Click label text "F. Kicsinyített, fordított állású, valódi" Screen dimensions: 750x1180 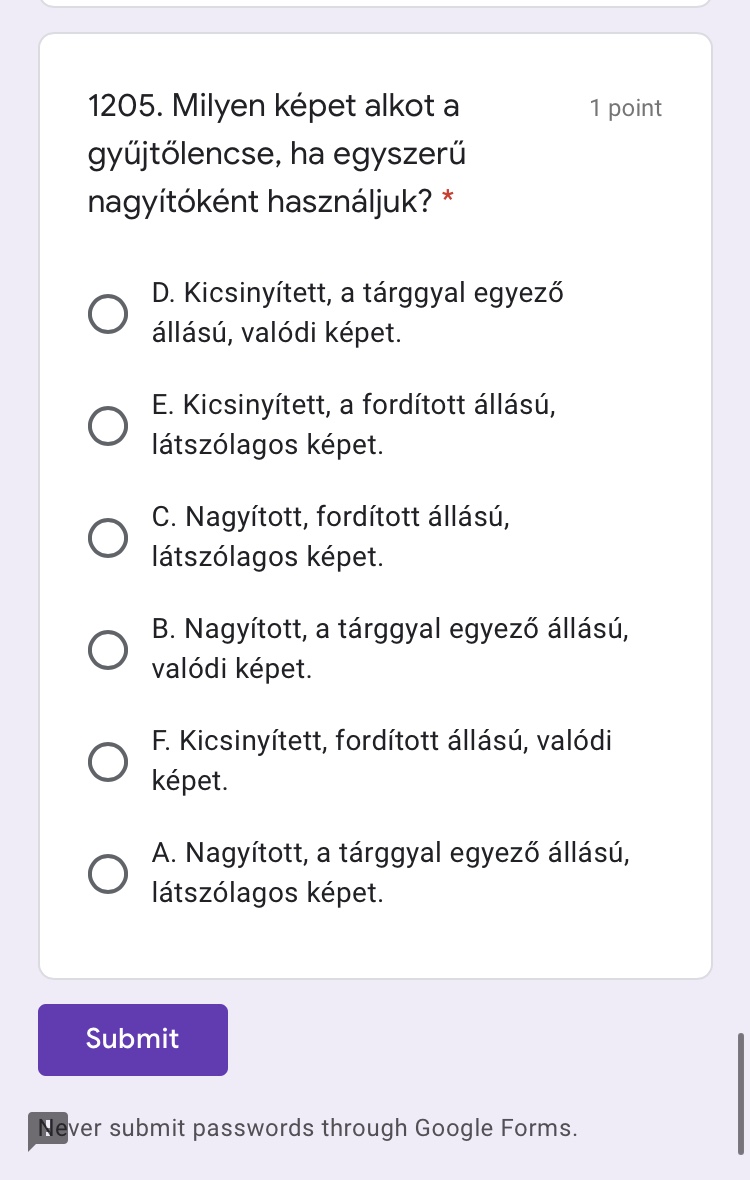coord(381,742)
